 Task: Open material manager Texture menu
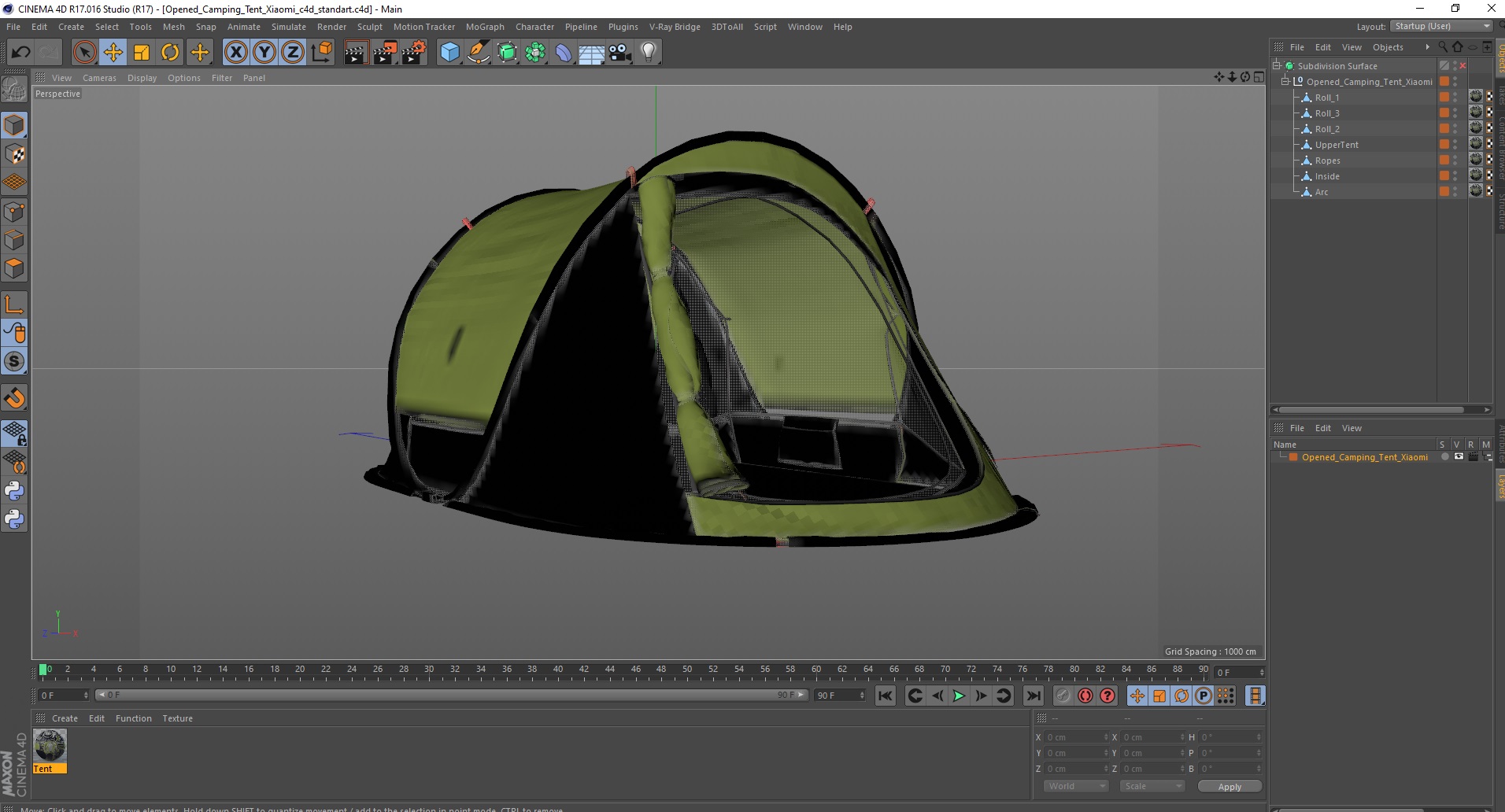(177, 718)
